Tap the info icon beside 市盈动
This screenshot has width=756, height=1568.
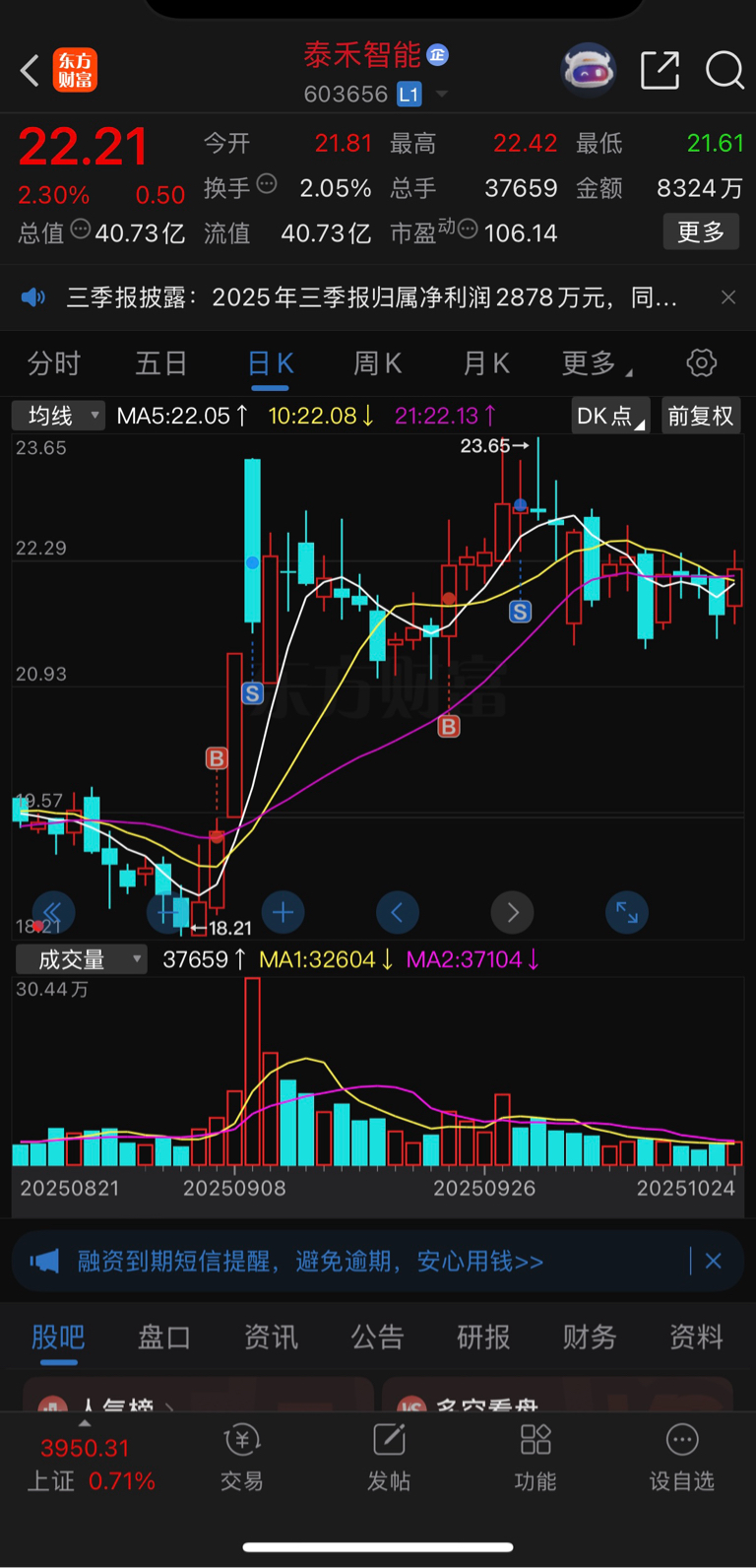click(468, 229)
